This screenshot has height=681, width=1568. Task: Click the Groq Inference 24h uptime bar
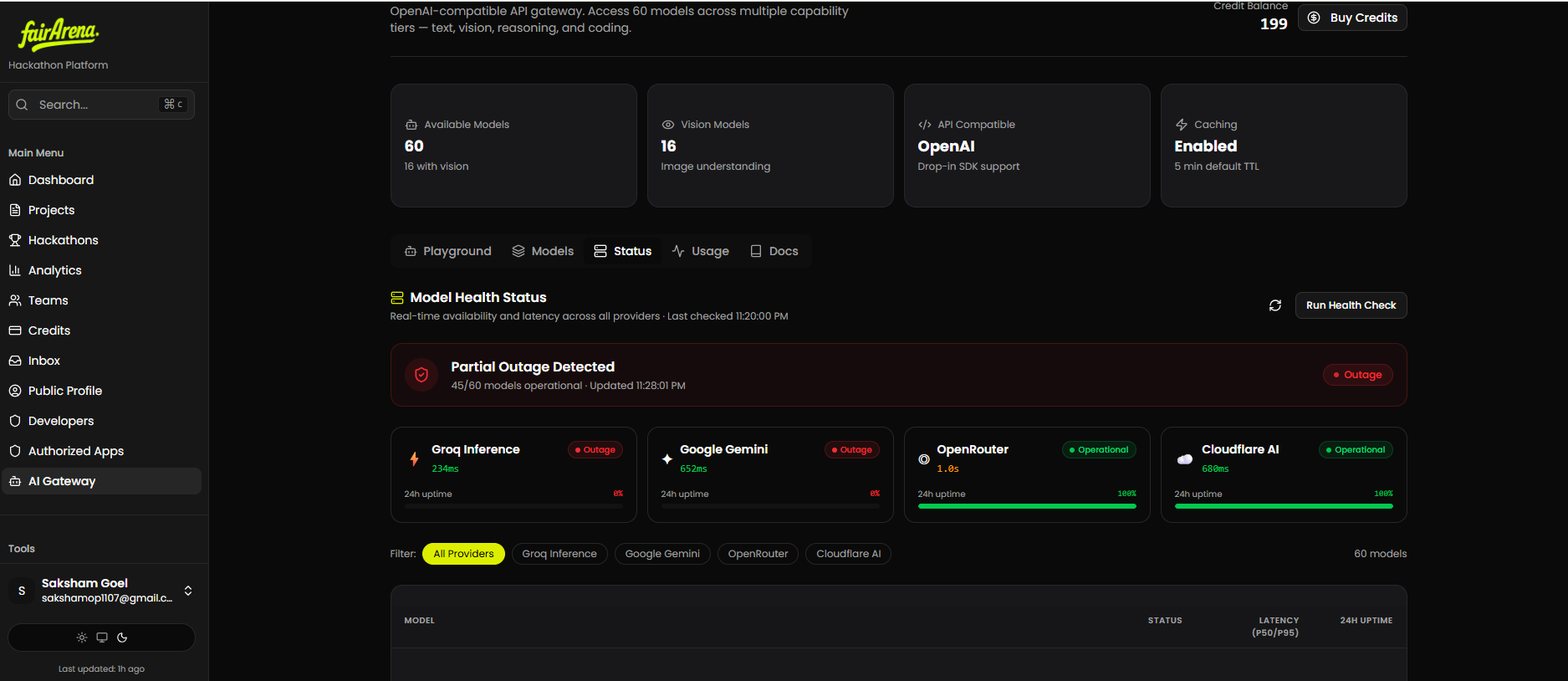[513, 506]
